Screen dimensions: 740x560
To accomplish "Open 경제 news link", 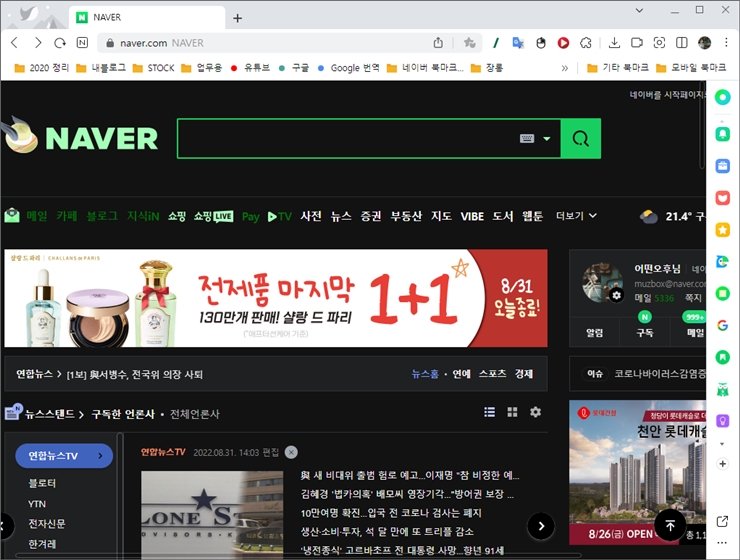I will tap(523, 374).
